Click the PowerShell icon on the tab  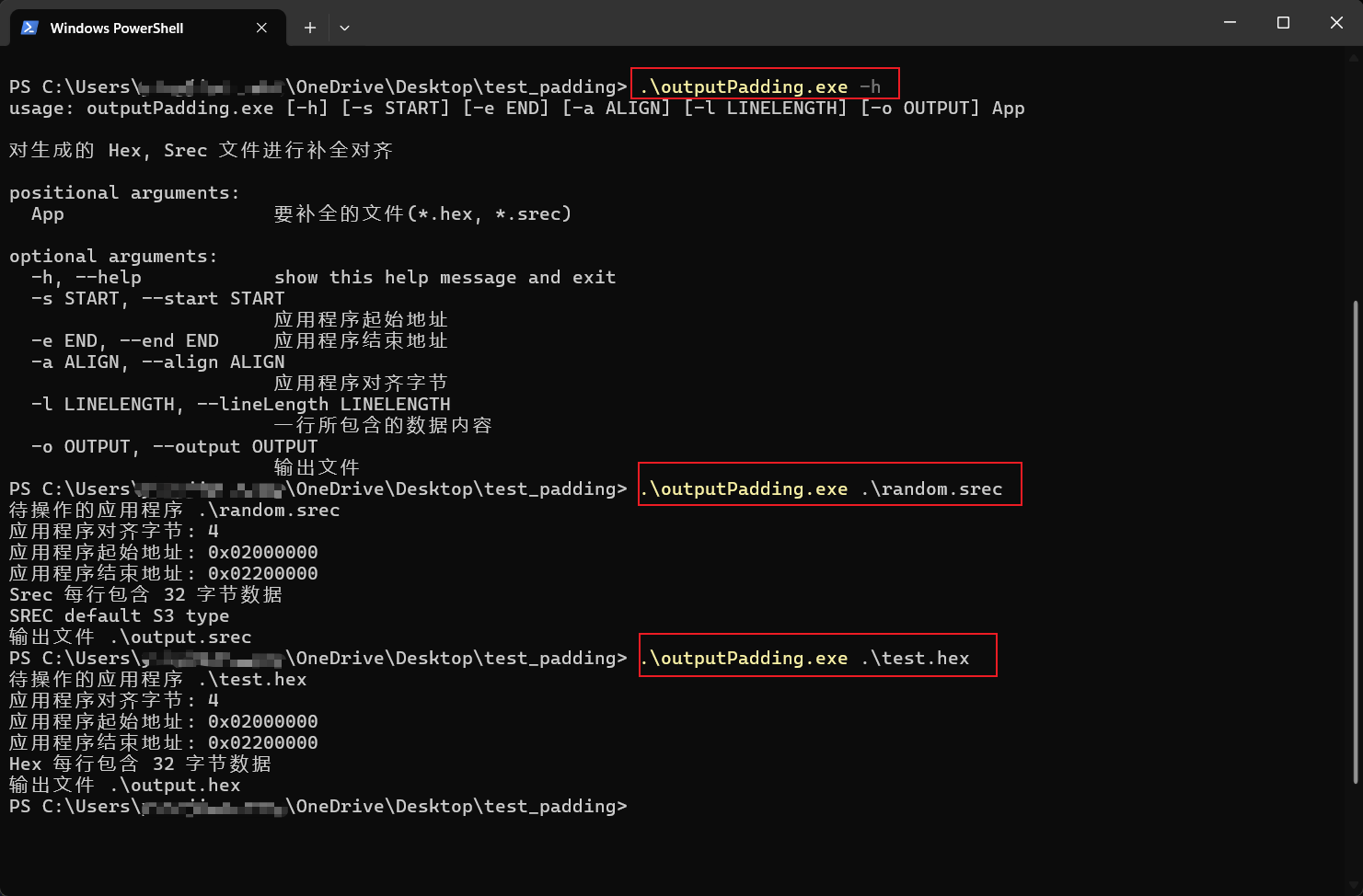29,28
